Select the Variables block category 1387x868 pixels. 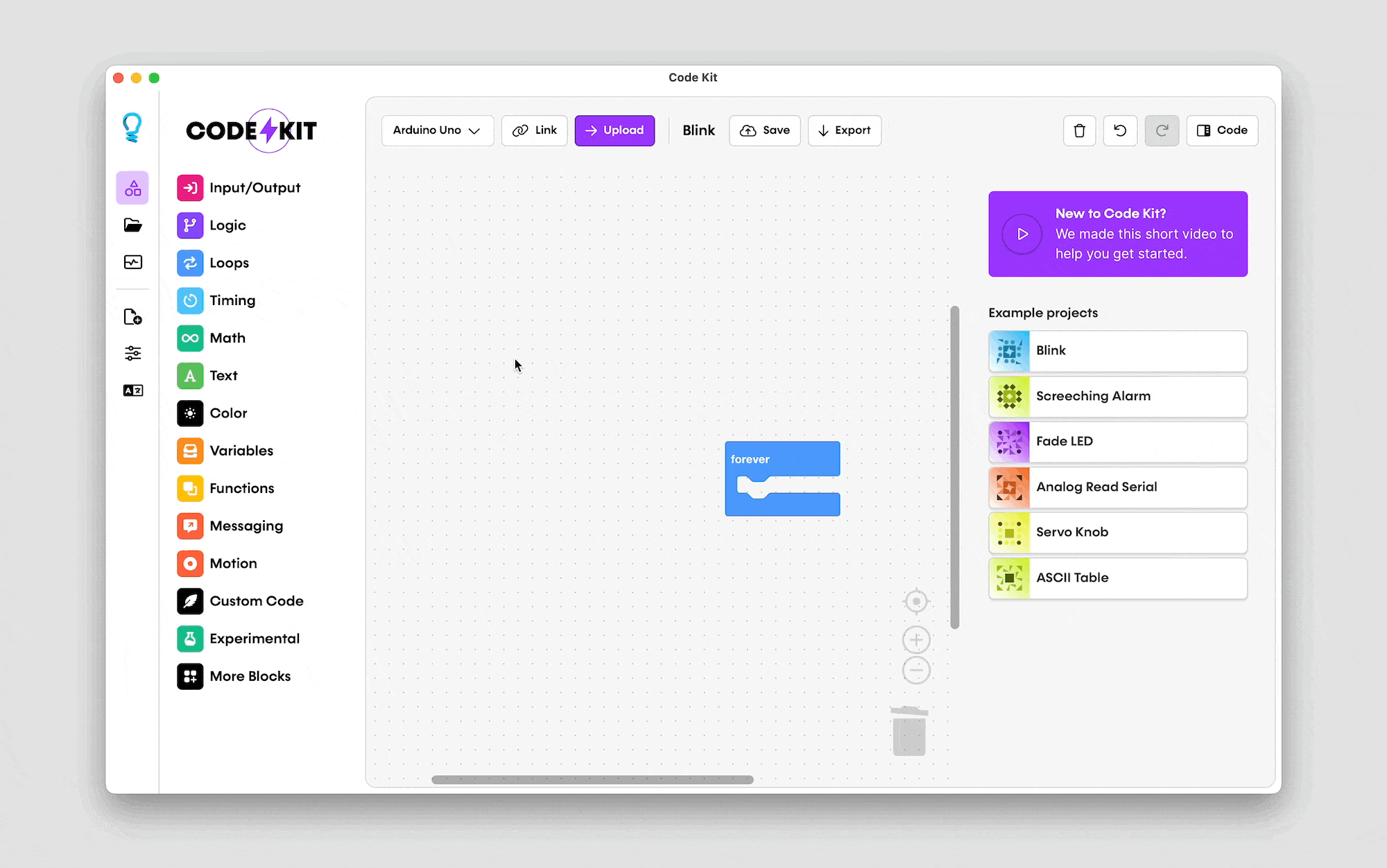point(241,450)
